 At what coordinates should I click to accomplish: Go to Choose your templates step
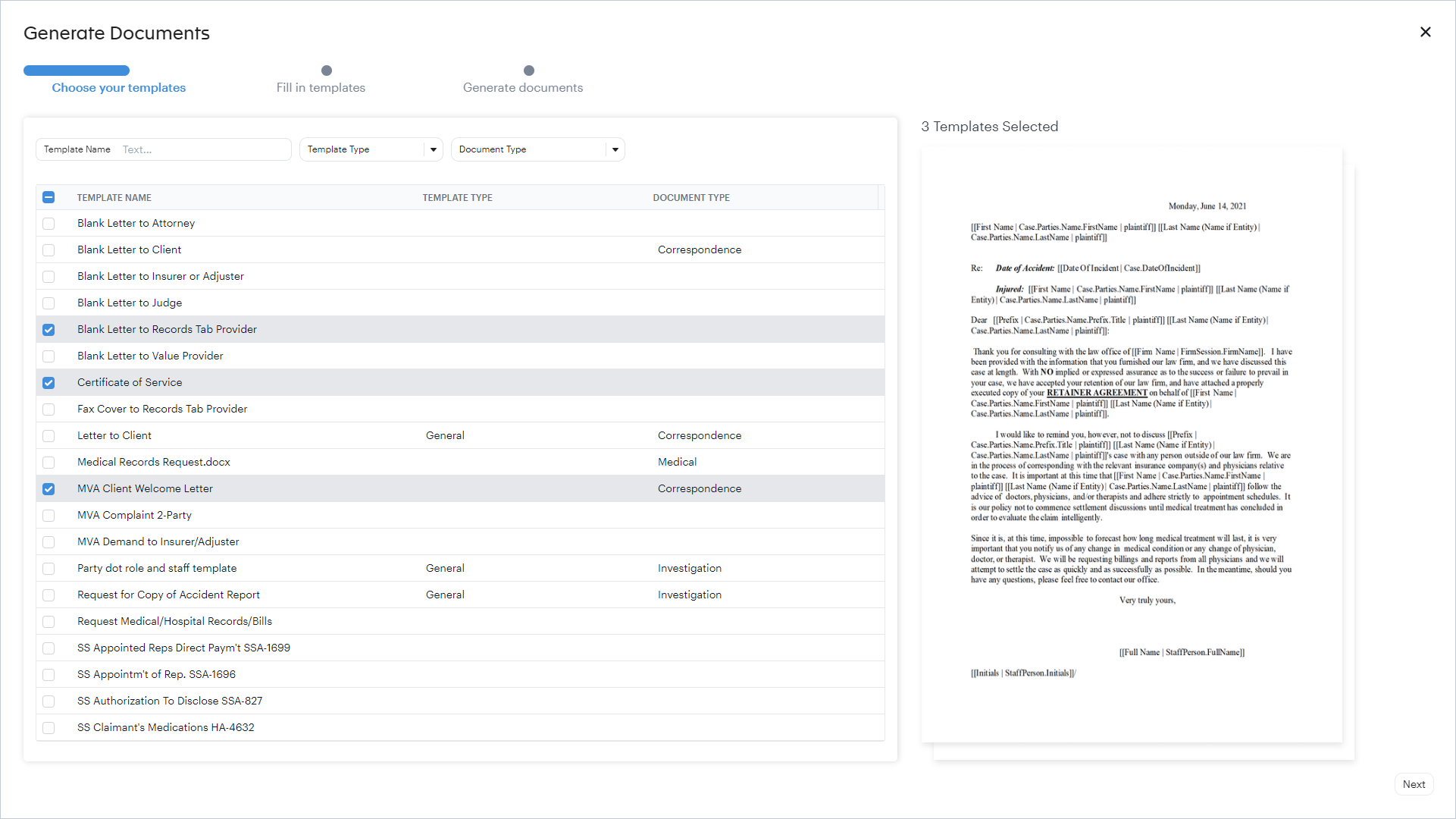[x=119, y=88]
